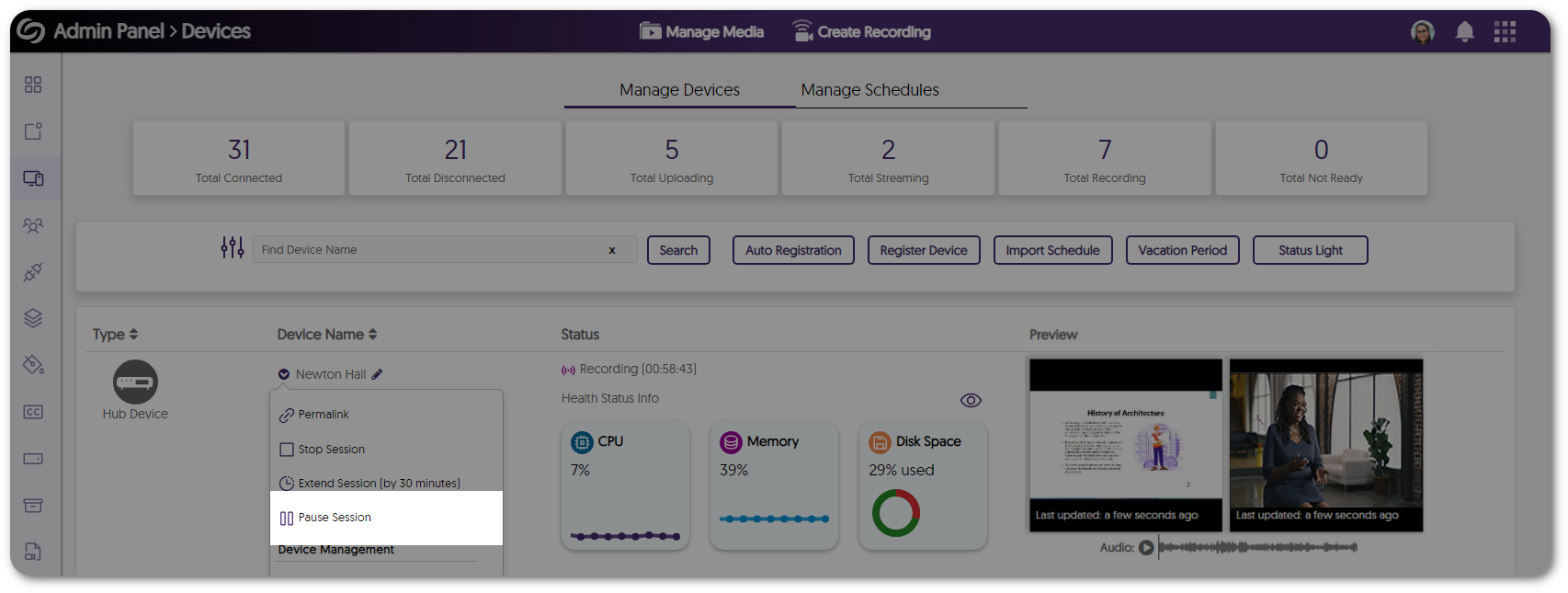The height and width of the screenshot is (593, 1568).
Task: Open the dashboard grid icon in the sidebar
Action: point(33,85)
